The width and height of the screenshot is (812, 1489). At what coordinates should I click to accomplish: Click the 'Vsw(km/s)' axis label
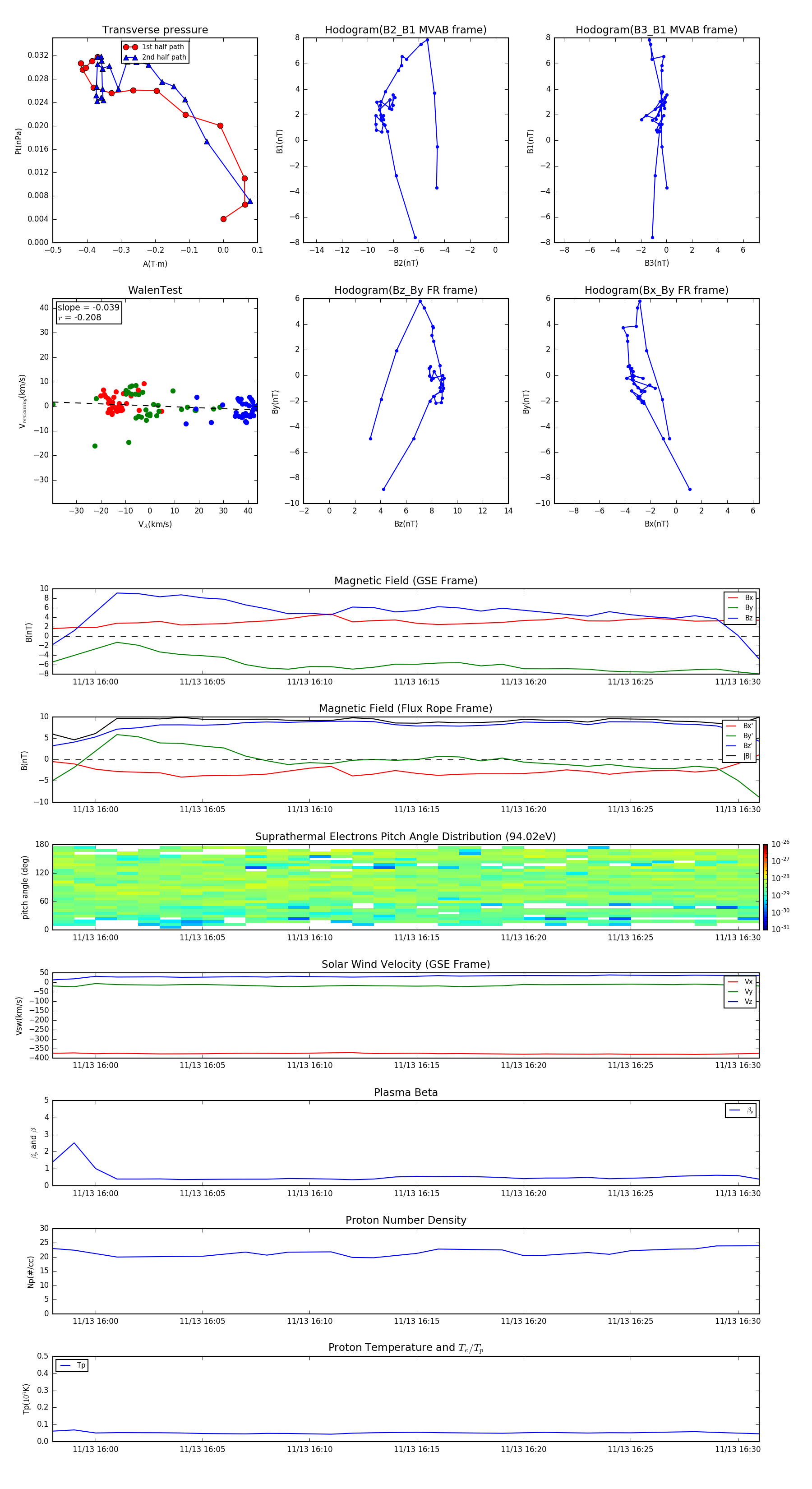click(x=18, y=1016)
